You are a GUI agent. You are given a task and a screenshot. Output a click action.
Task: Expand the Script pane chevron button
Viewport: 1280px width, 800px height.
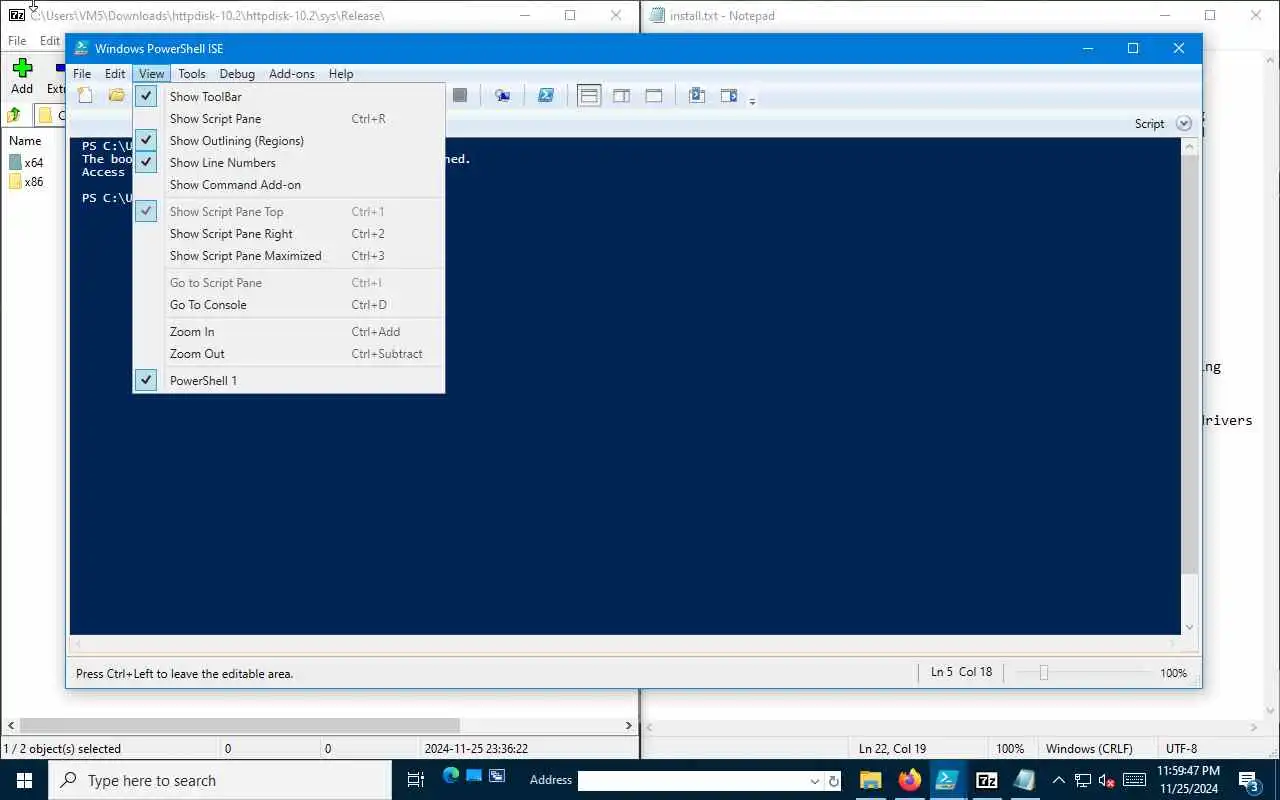1184,124
